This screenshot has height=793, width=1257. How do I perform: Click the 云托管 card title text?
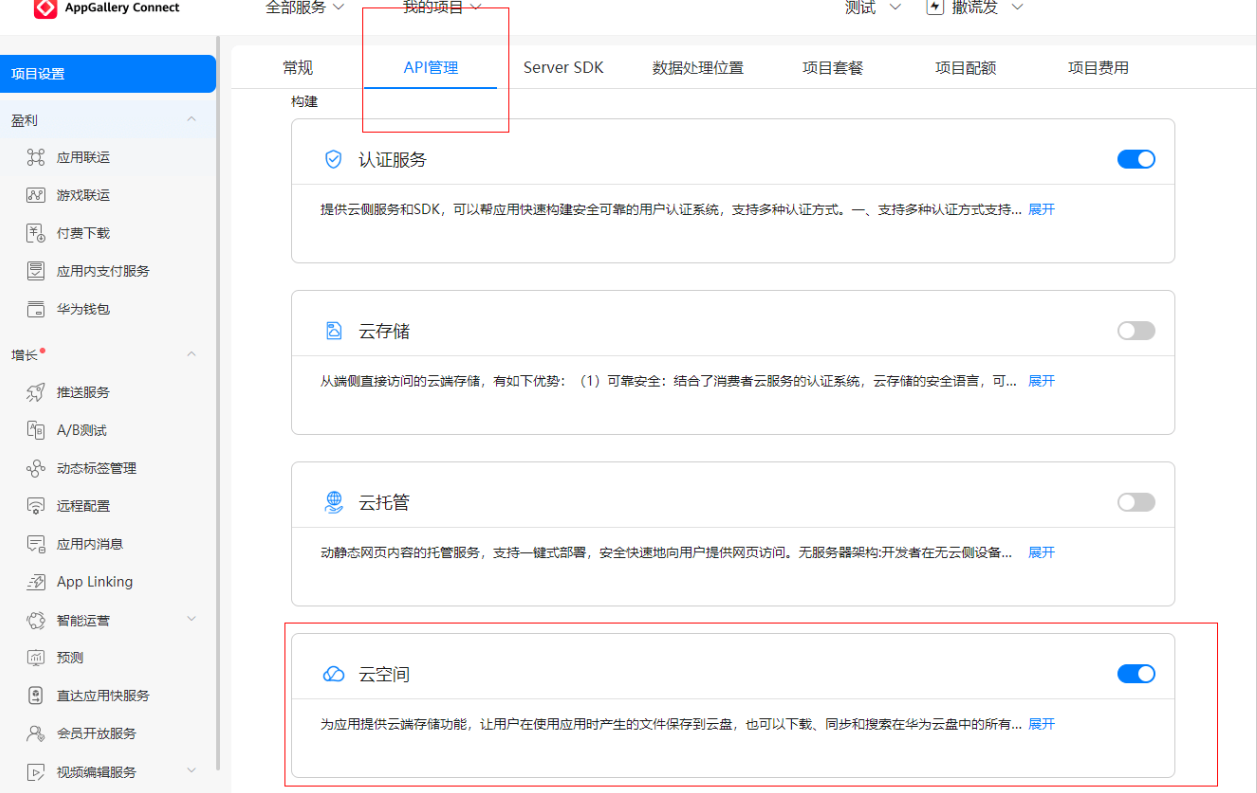384,503
